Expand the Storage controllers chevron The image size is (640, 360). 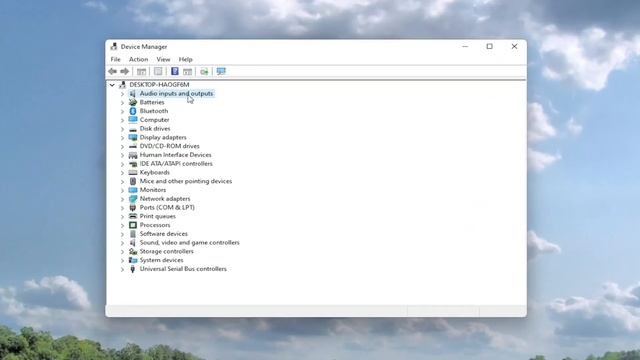click(122, 252)
